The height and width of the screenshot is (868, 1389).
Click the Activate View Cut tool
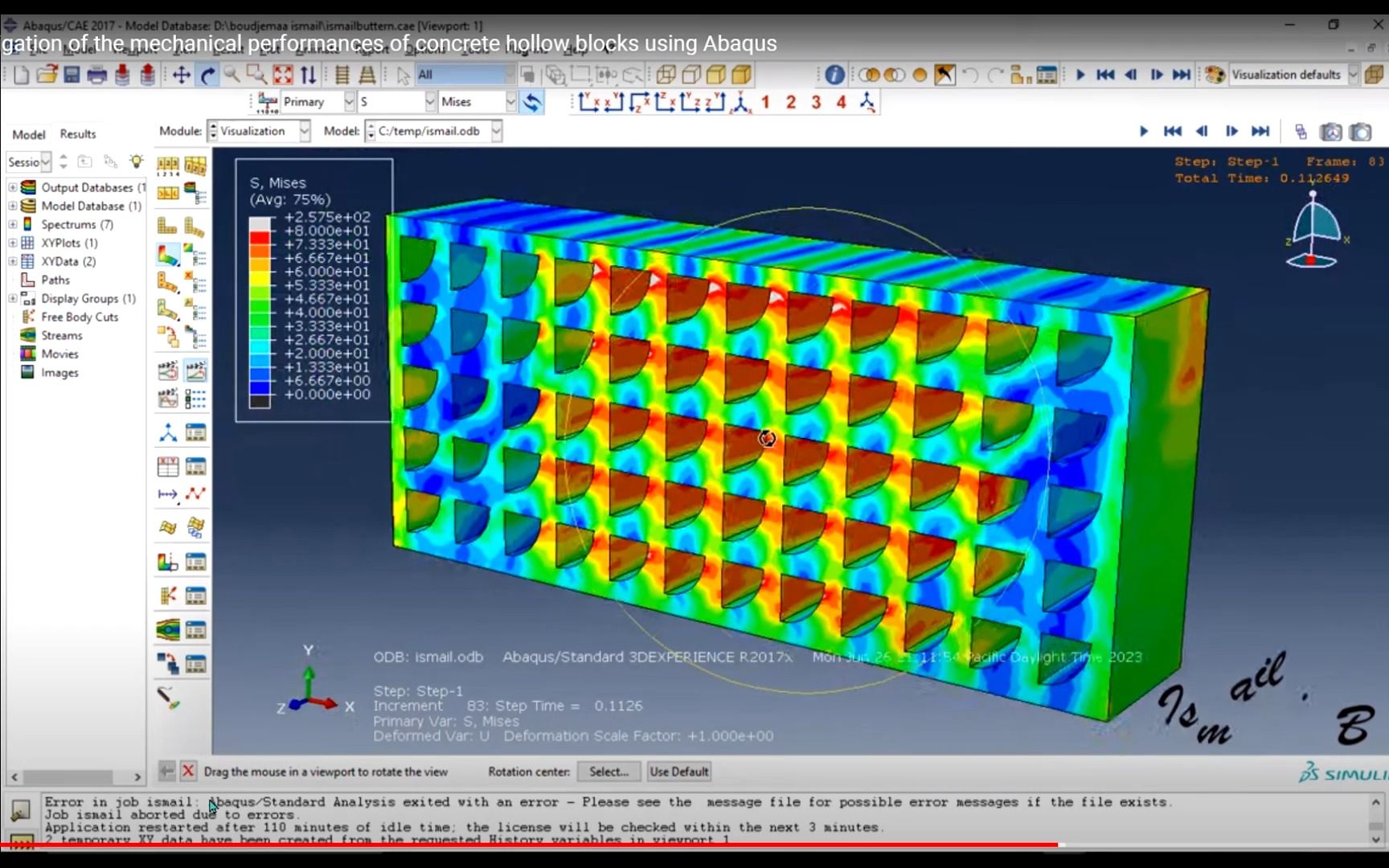tap(168, 562)
